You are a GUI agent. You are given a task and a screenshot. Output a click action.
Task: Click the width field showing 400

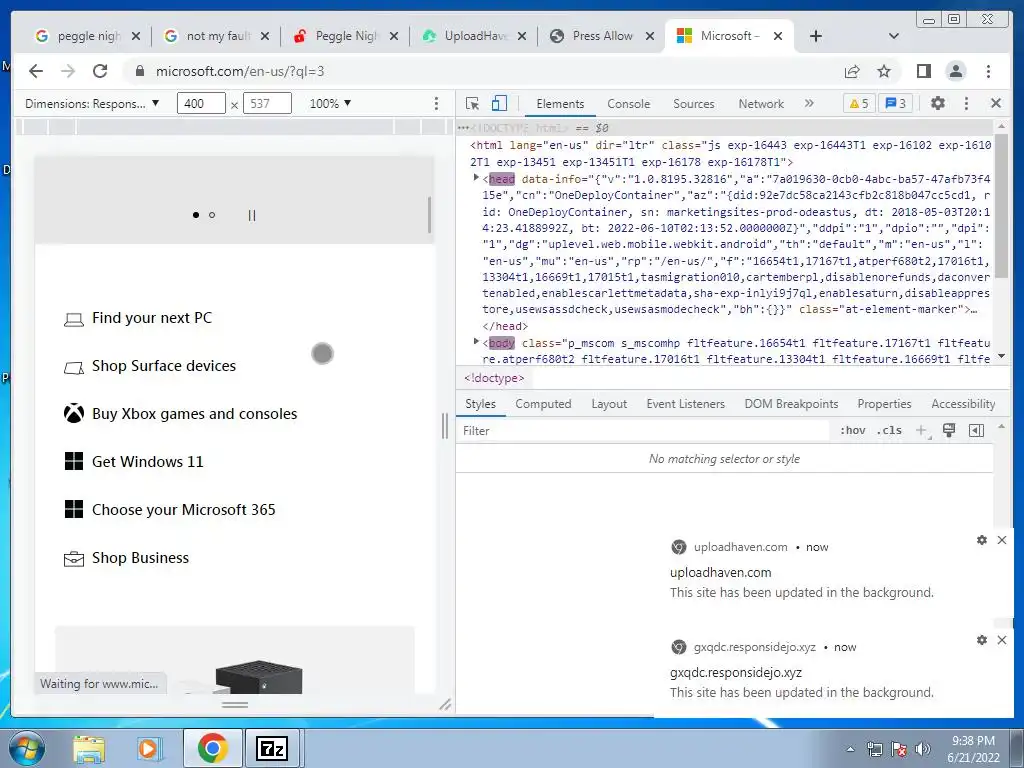click(201, 103)
